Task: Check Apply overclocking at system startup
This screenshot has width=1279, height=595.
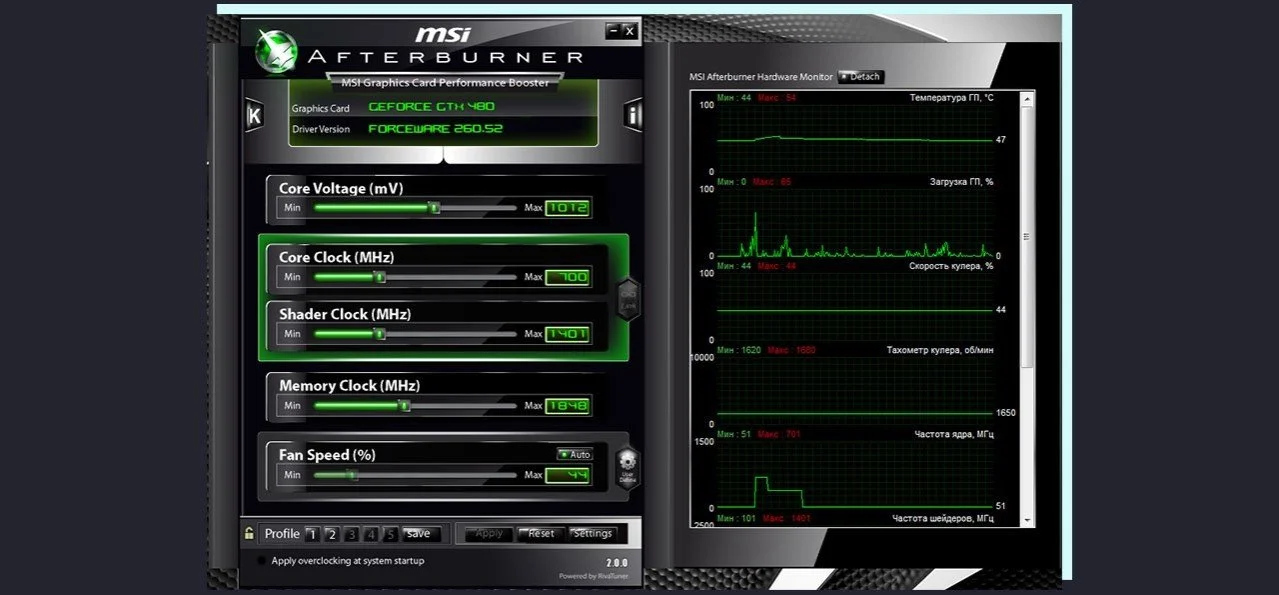Action: (263, 561)
